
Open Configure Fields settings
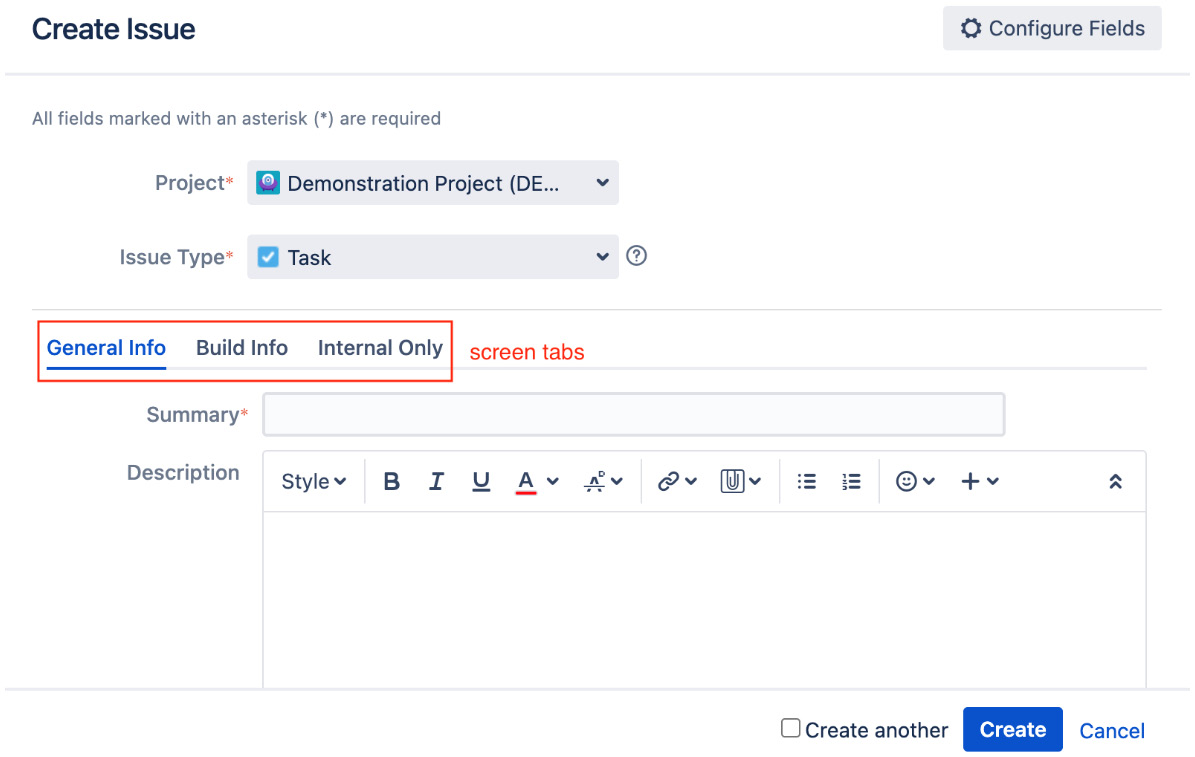tap(1052, 28)
